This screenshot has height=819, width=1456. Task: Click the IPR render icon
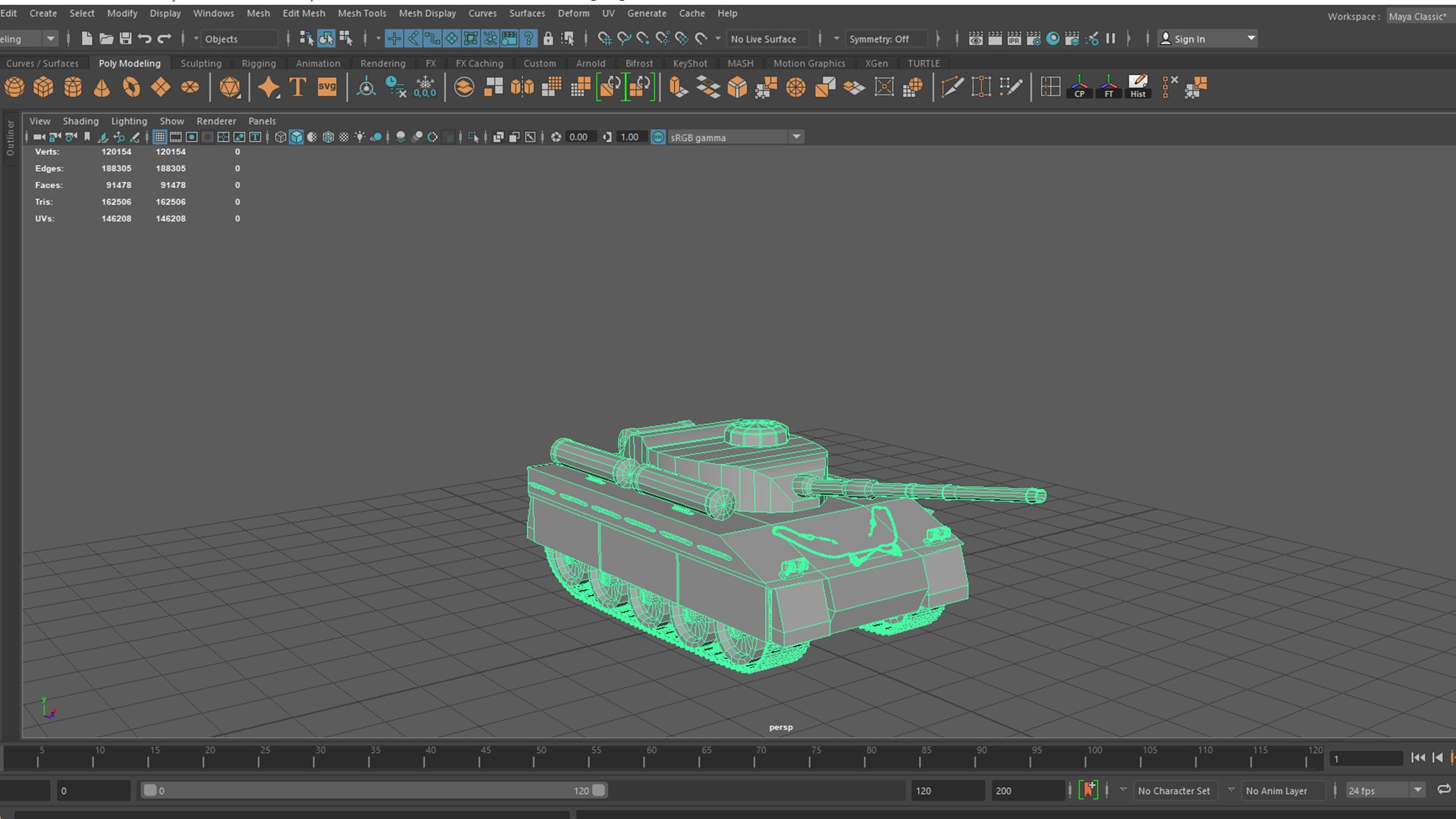click(1014, 39)
